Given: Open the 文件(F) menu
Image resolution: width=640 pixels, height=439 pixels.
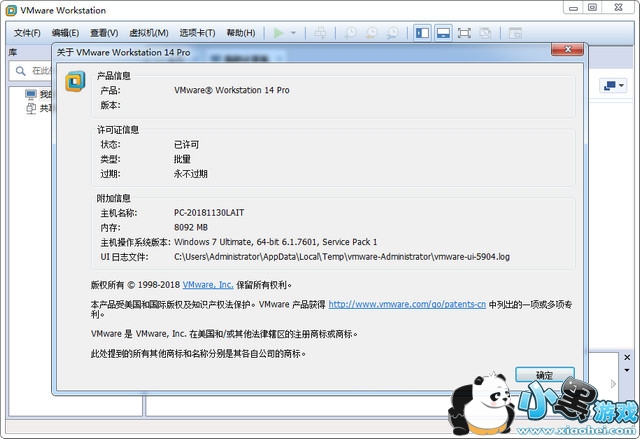Looking at the screenshot, I should coord(27,33).
